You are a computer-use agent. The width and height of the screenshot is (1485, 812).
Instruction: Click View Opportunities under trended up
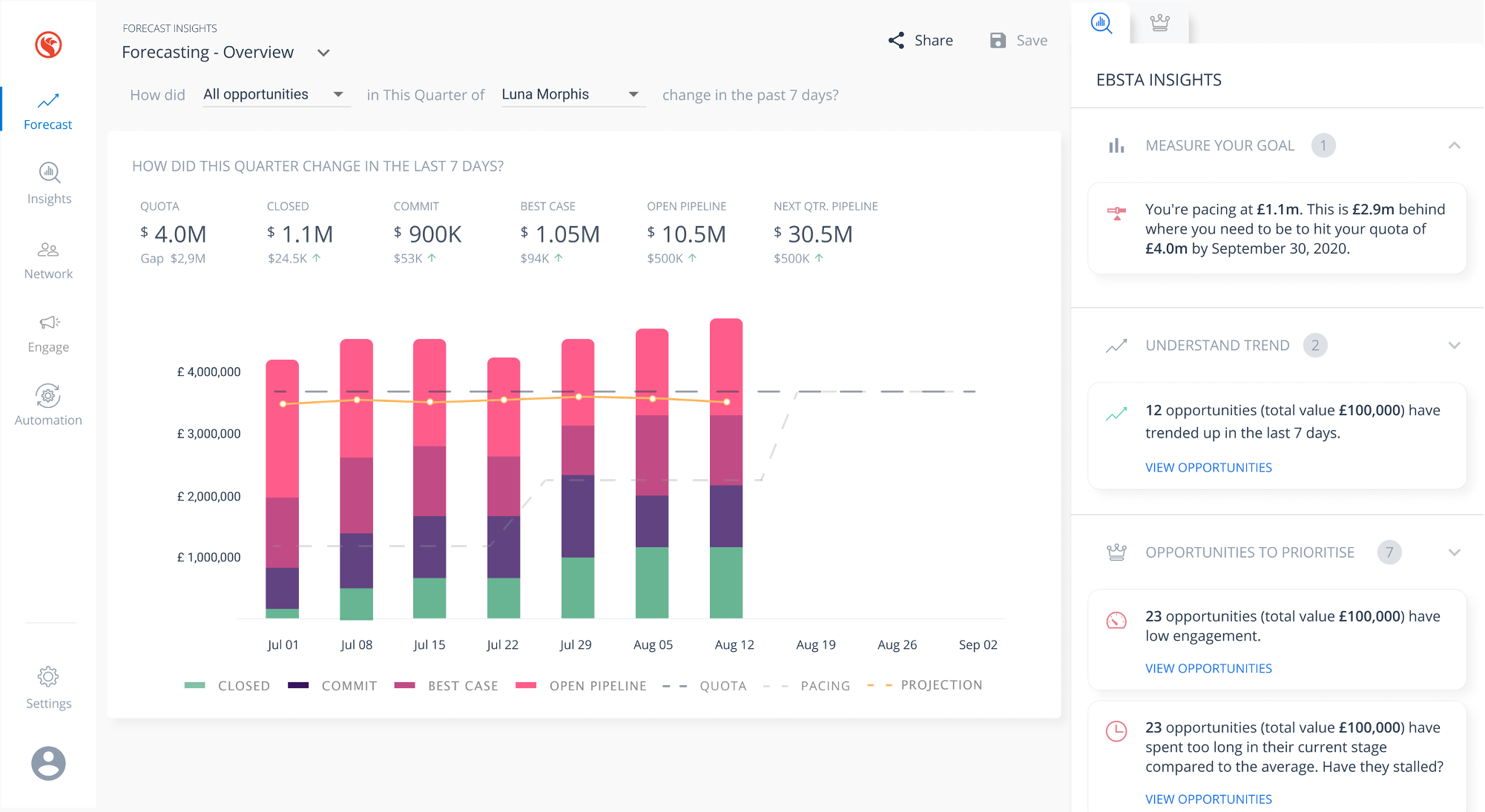click(x=1208, y=467)
